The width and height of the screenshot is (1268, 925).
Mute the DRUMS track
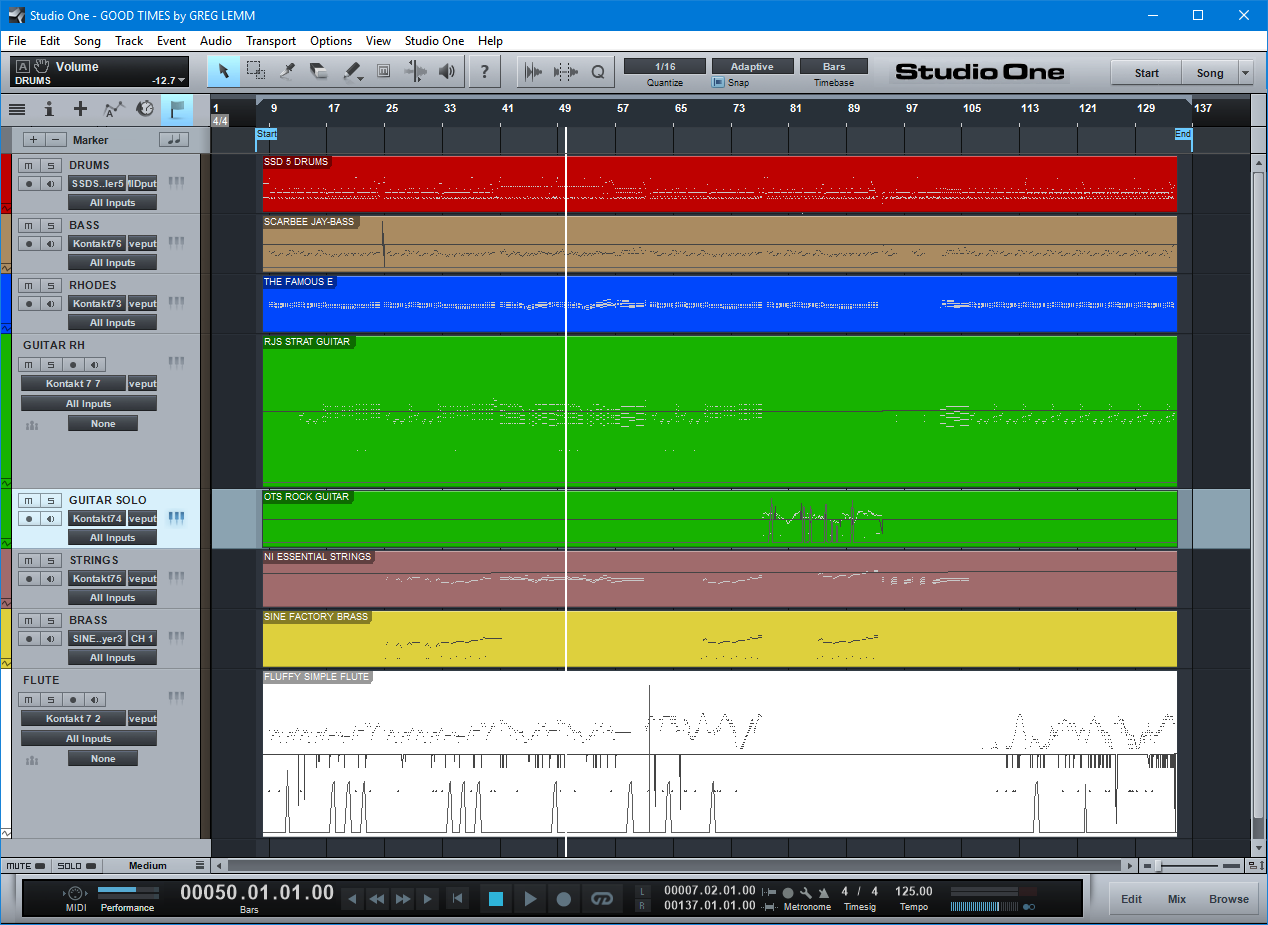click(x=29, y=165)
